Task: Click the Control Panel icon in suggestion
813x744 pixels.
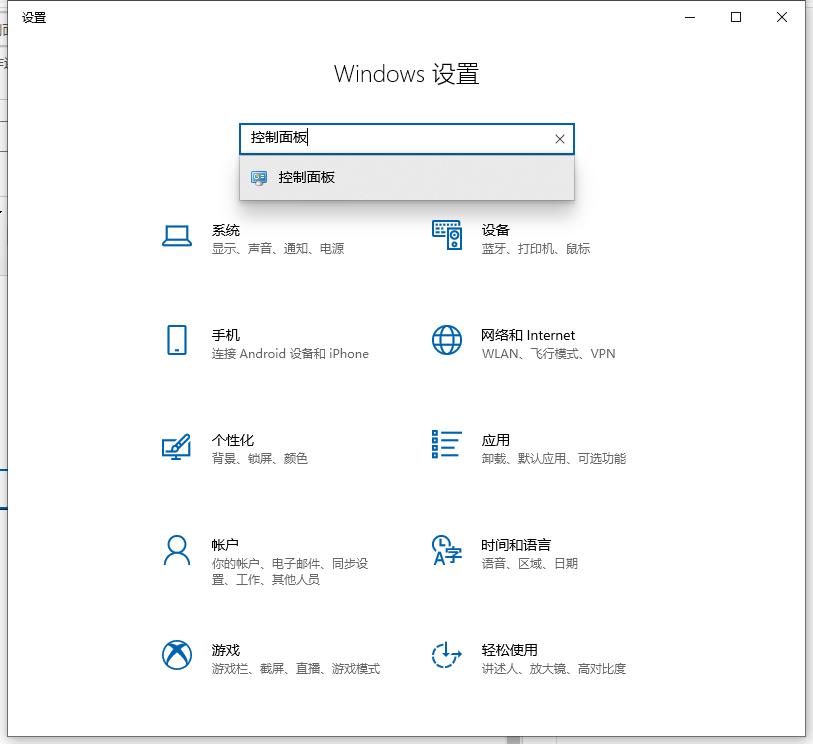Action: [x=259, y=177]
